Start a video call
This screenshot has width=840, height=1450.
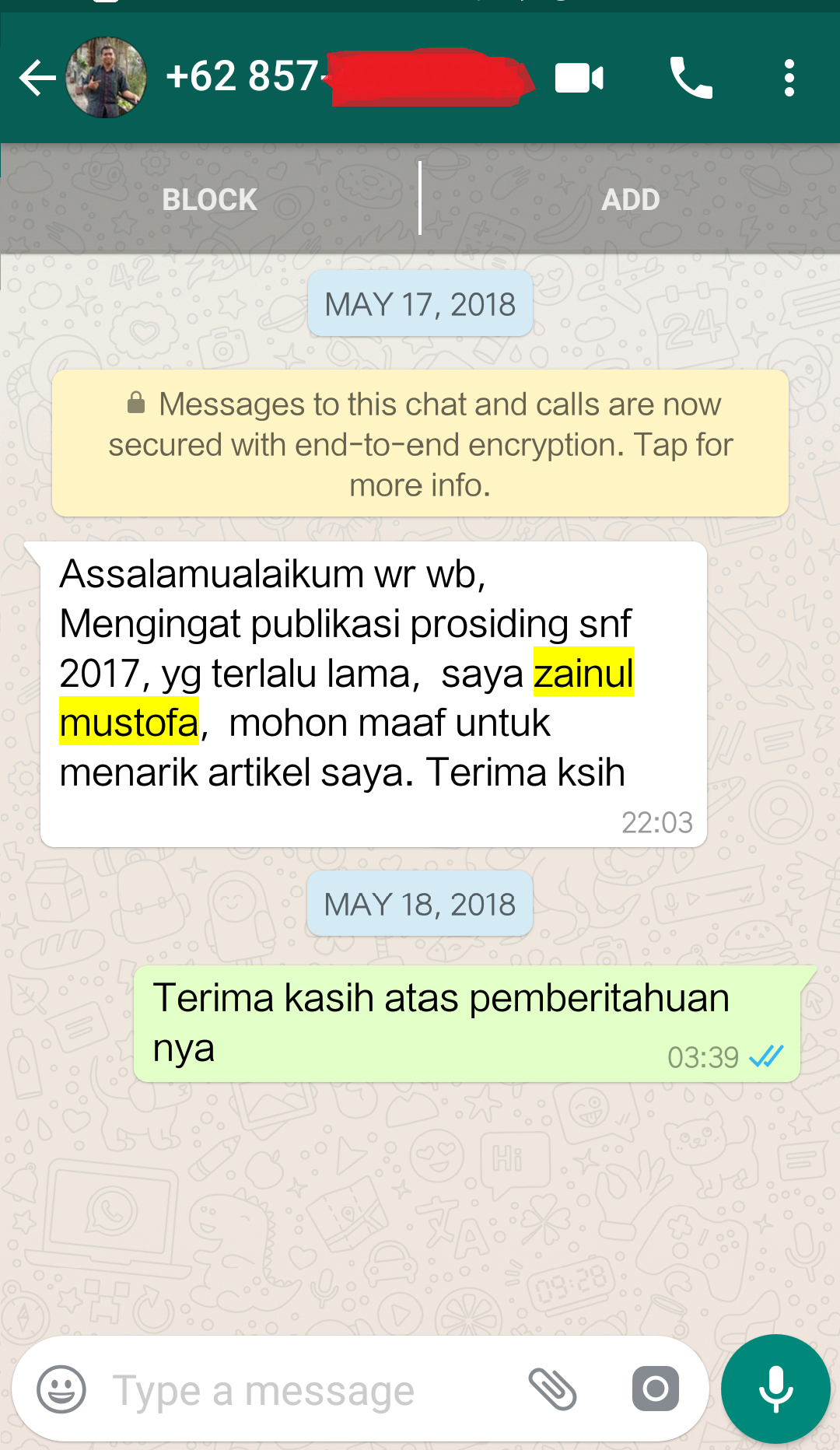click(x=579, y=78)
